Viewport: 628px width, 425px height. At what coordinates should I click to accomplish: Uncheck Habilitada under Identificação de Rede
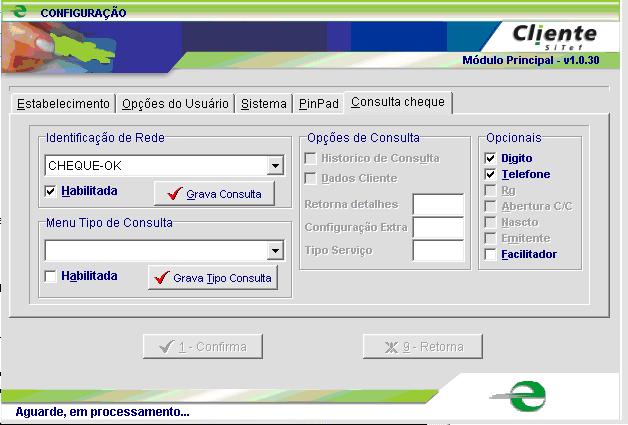coord(51,191)
